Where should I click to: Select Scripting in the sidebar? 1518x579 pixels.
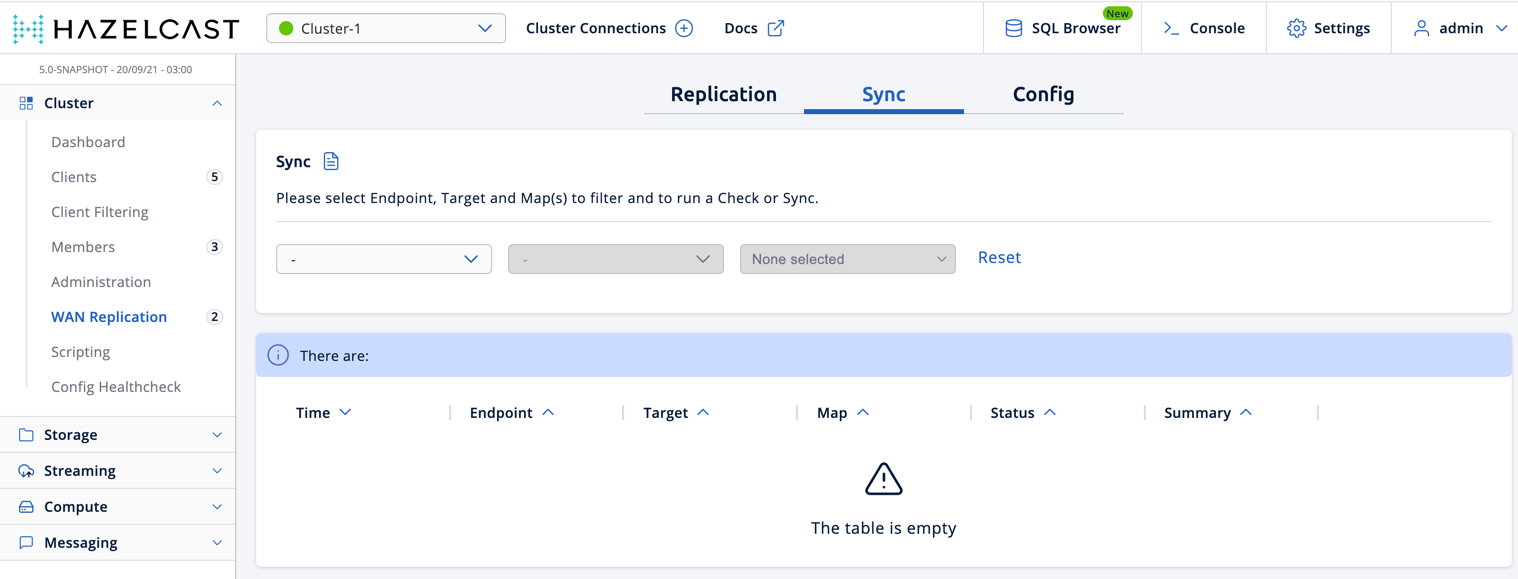pyautogui.click(x=80, y=351)
